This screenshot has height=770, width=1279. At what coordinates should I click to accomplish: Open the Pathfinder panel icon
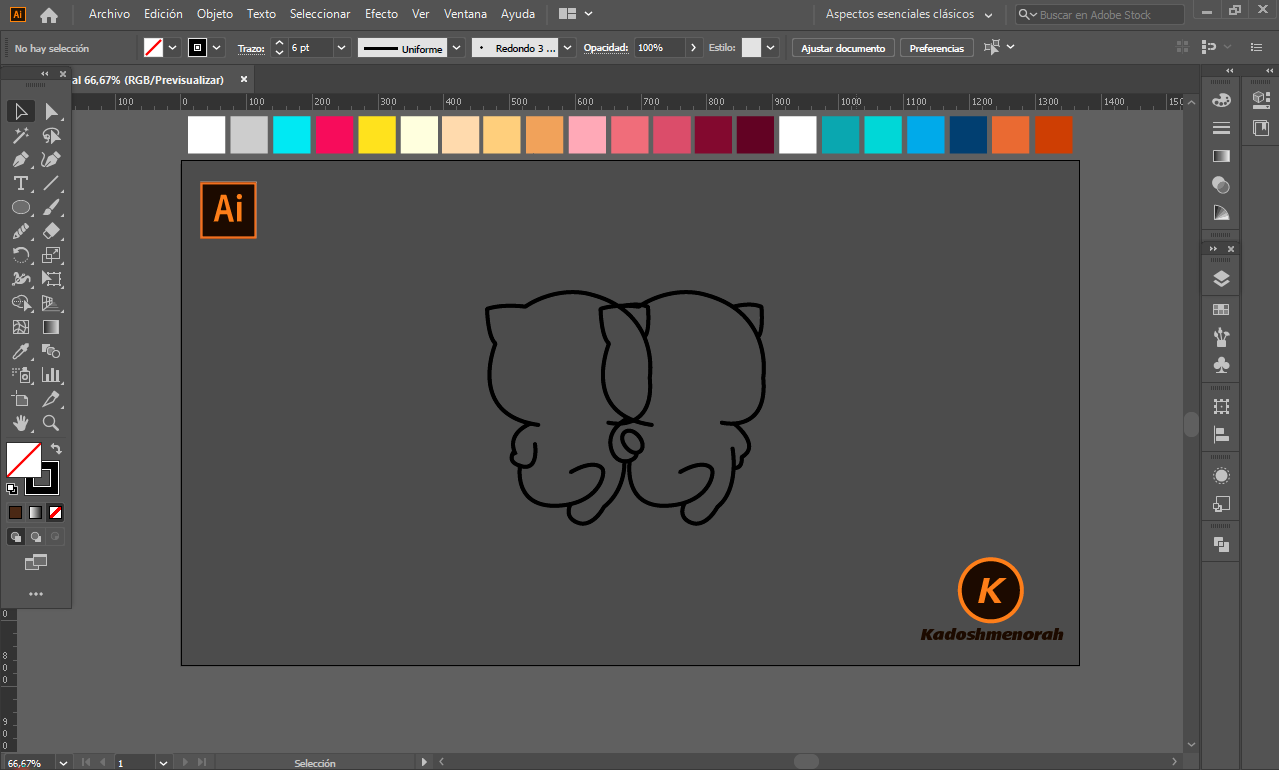[1221, 544]
